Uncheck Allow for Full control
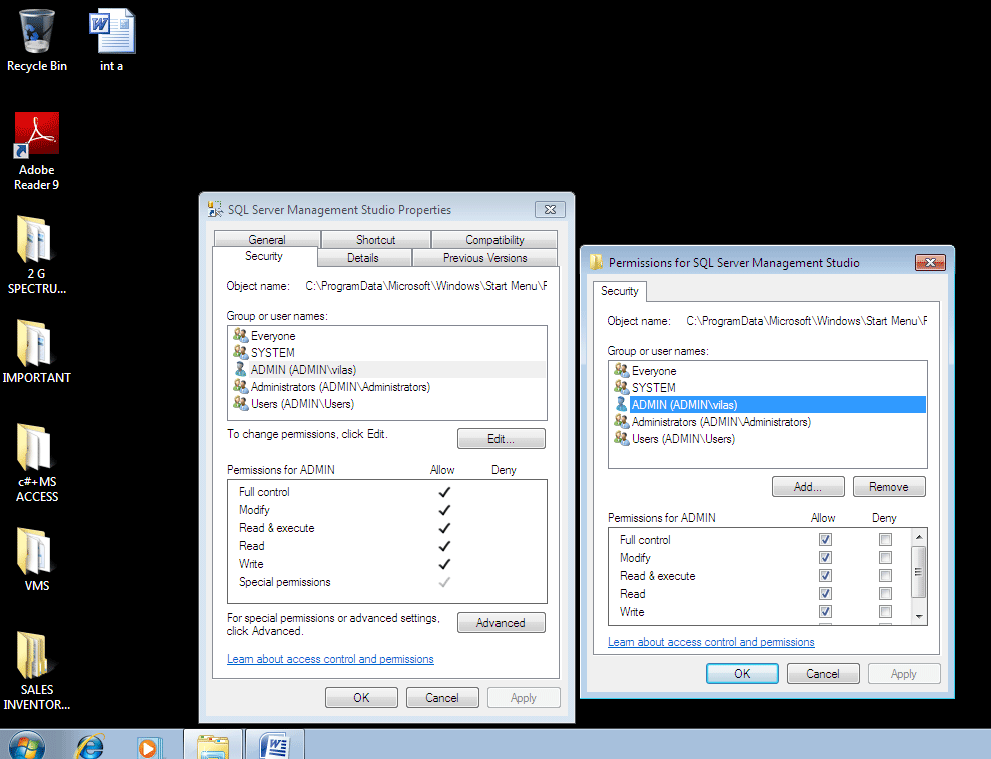The width and height of the screenshot is (991, 759). point(825,539)
